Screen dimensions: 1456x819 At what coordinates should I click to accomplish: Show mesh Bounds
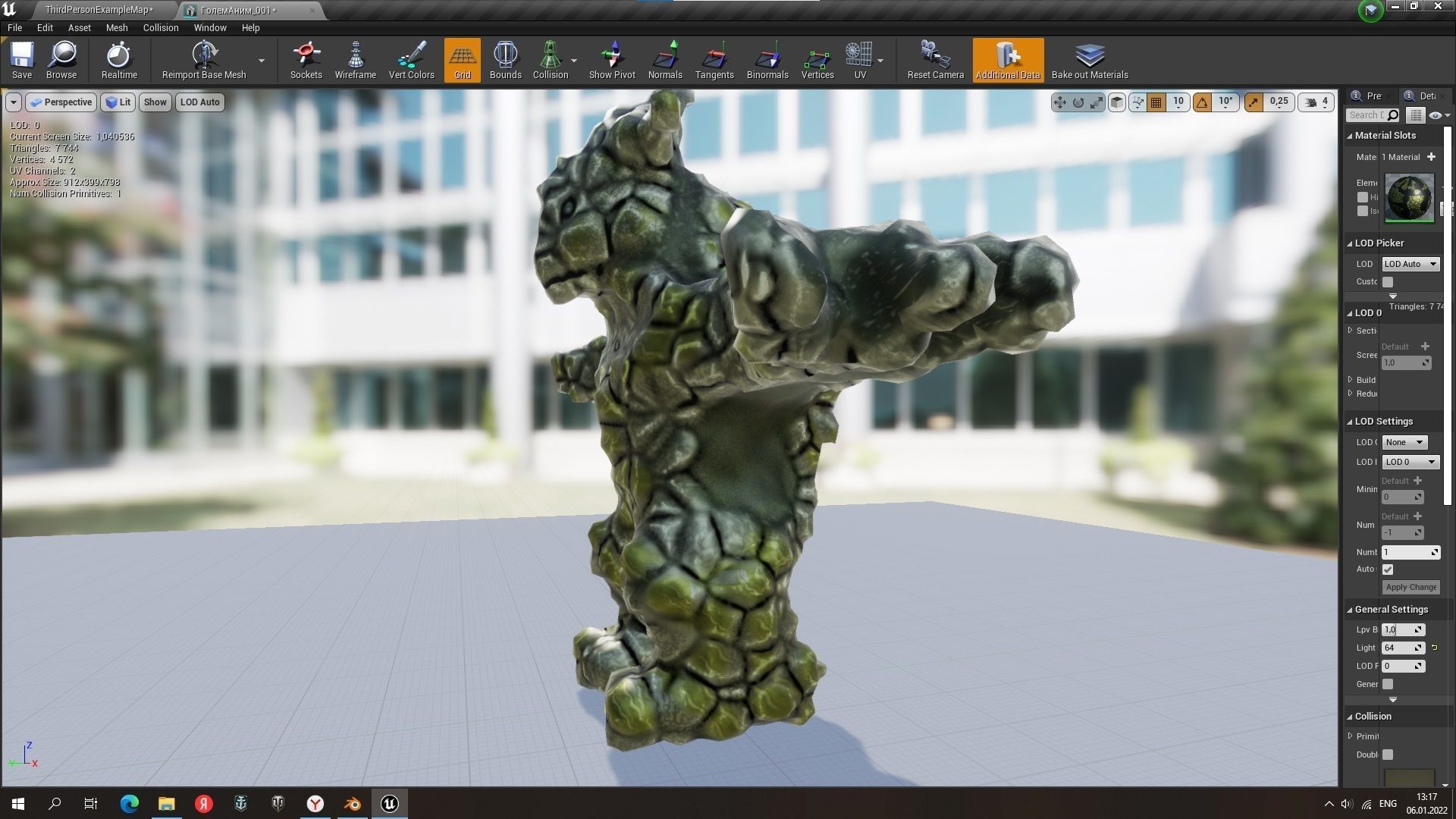click(x=506, y=60)
